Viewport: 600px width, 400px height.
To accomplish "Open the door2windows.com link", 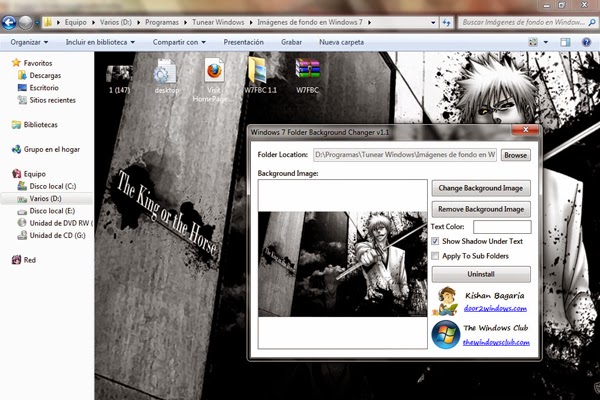I will (495, 309).
